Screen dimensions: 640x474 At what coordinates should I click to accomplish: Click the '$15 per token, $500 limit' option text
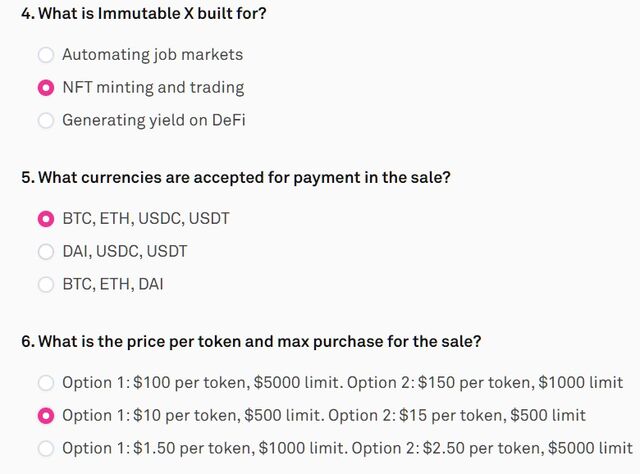(x=492, y=416)
